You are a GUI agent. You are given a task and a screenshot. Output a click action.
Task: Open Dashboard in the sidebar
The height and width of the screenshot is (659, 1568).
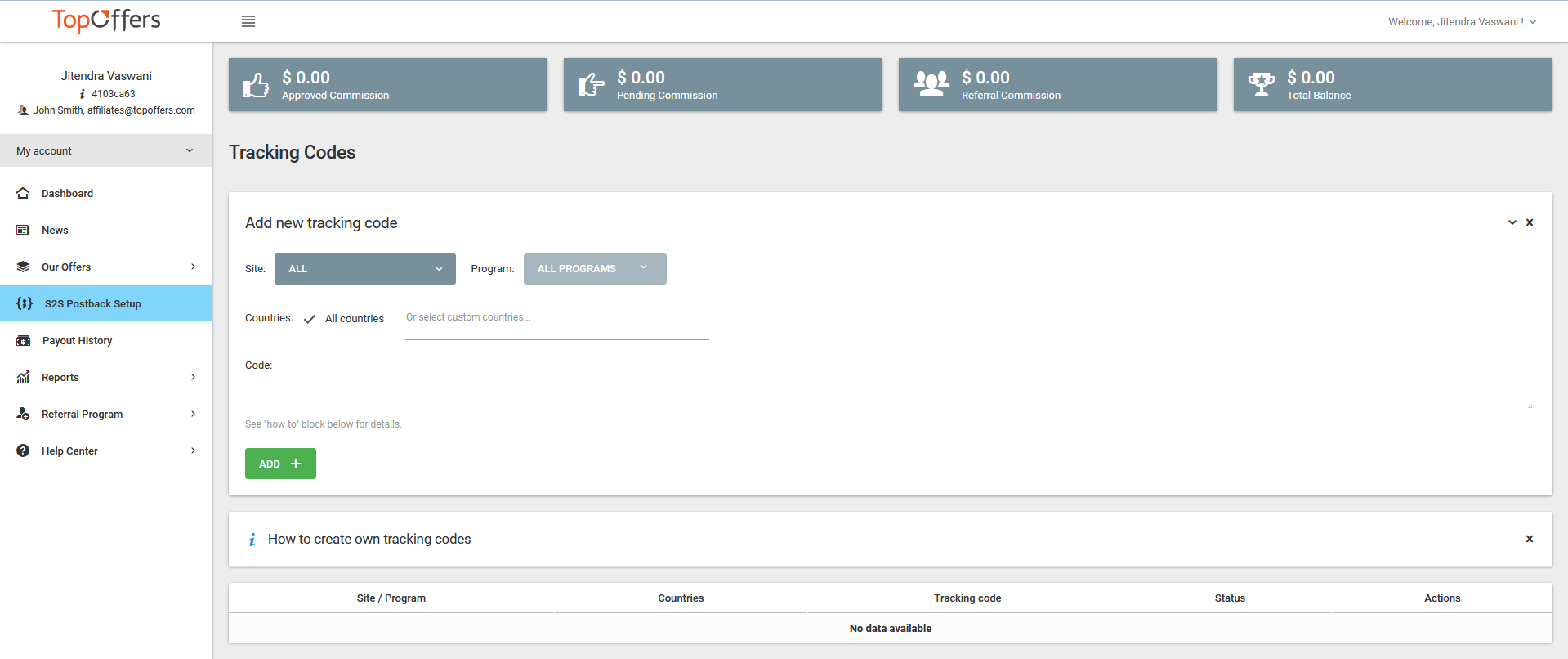(106, 193)
